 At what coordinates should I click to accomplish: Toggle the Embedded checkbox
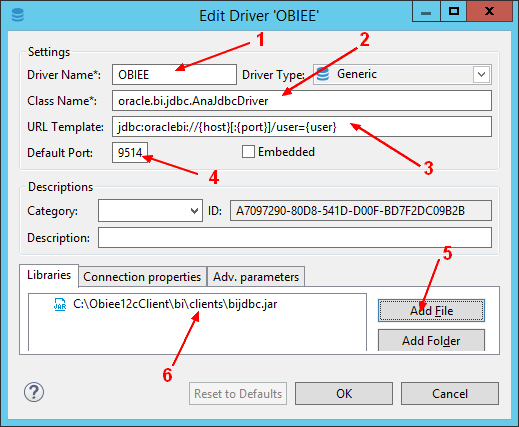(x=248, y=152)
